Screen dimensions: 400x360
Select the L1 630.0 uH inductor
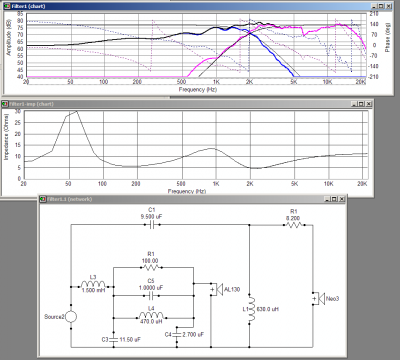251,309
